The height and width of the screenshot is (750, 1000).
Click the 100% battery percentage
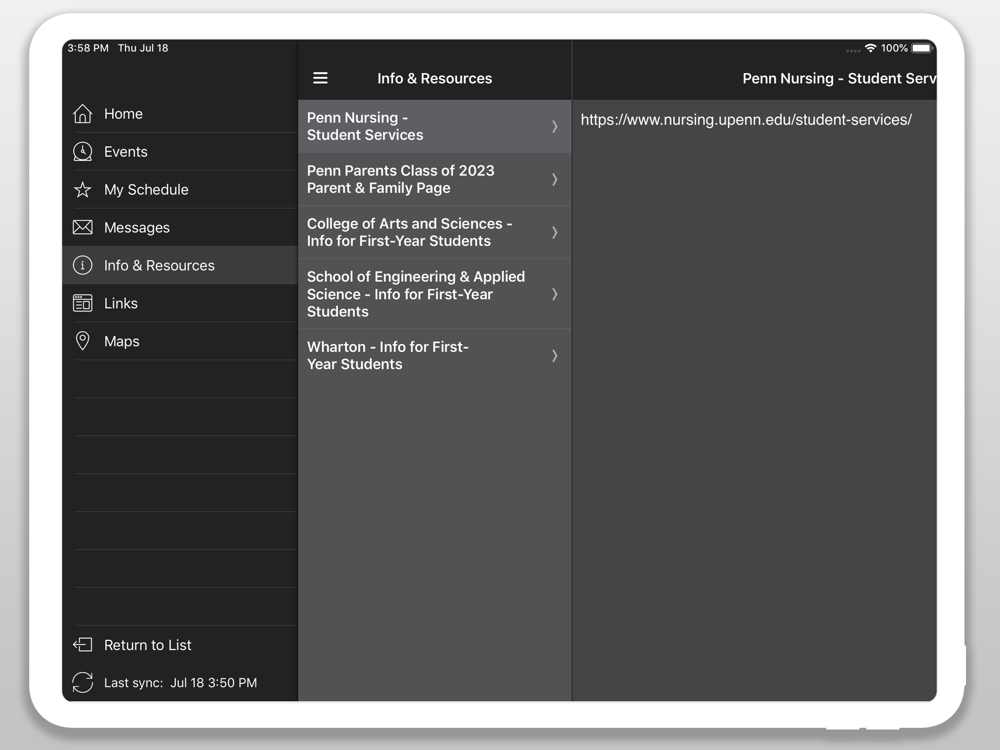pyautogui.click(x=894, y=48)
